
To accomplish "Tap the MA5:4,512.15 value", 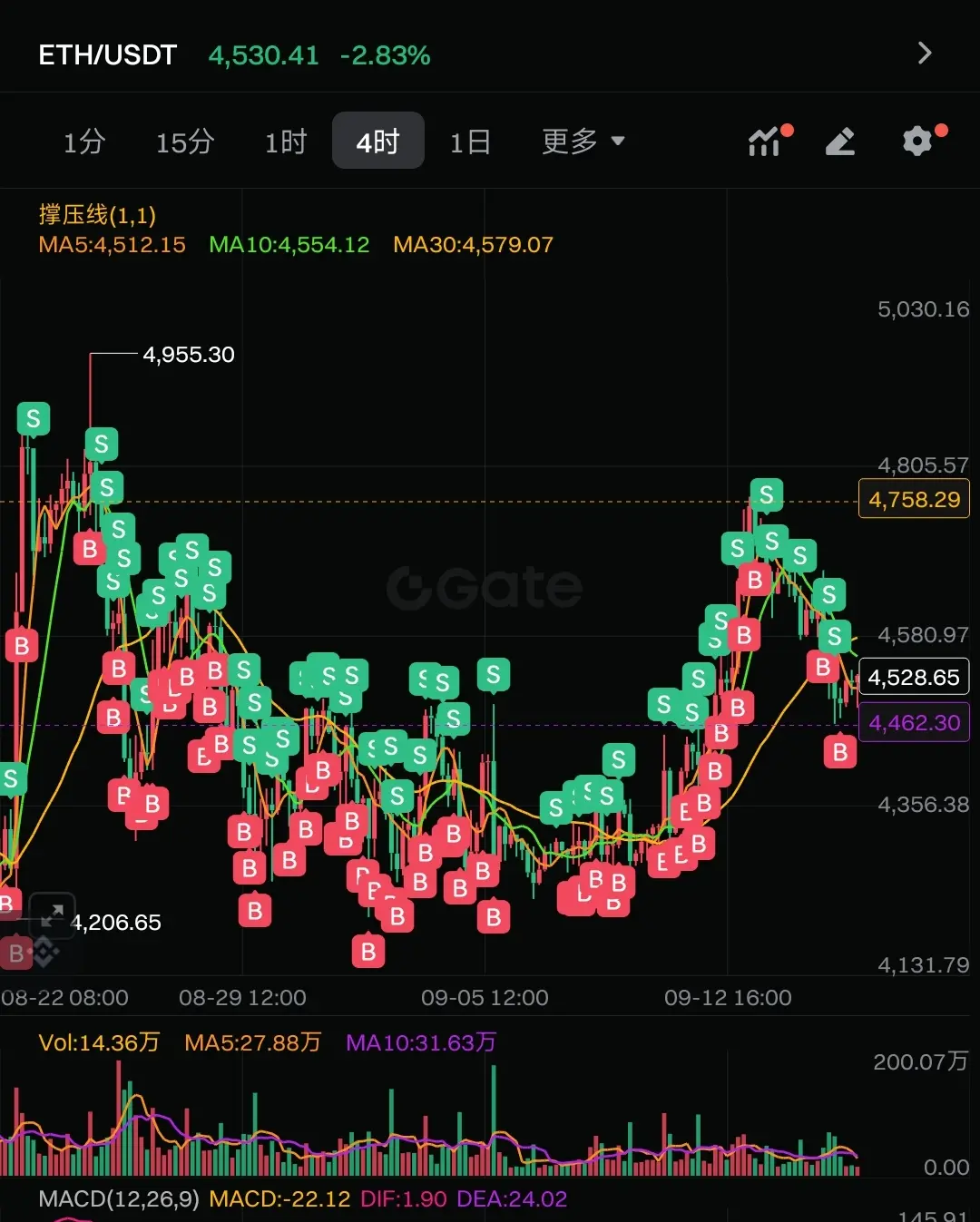I will point(112,245).
